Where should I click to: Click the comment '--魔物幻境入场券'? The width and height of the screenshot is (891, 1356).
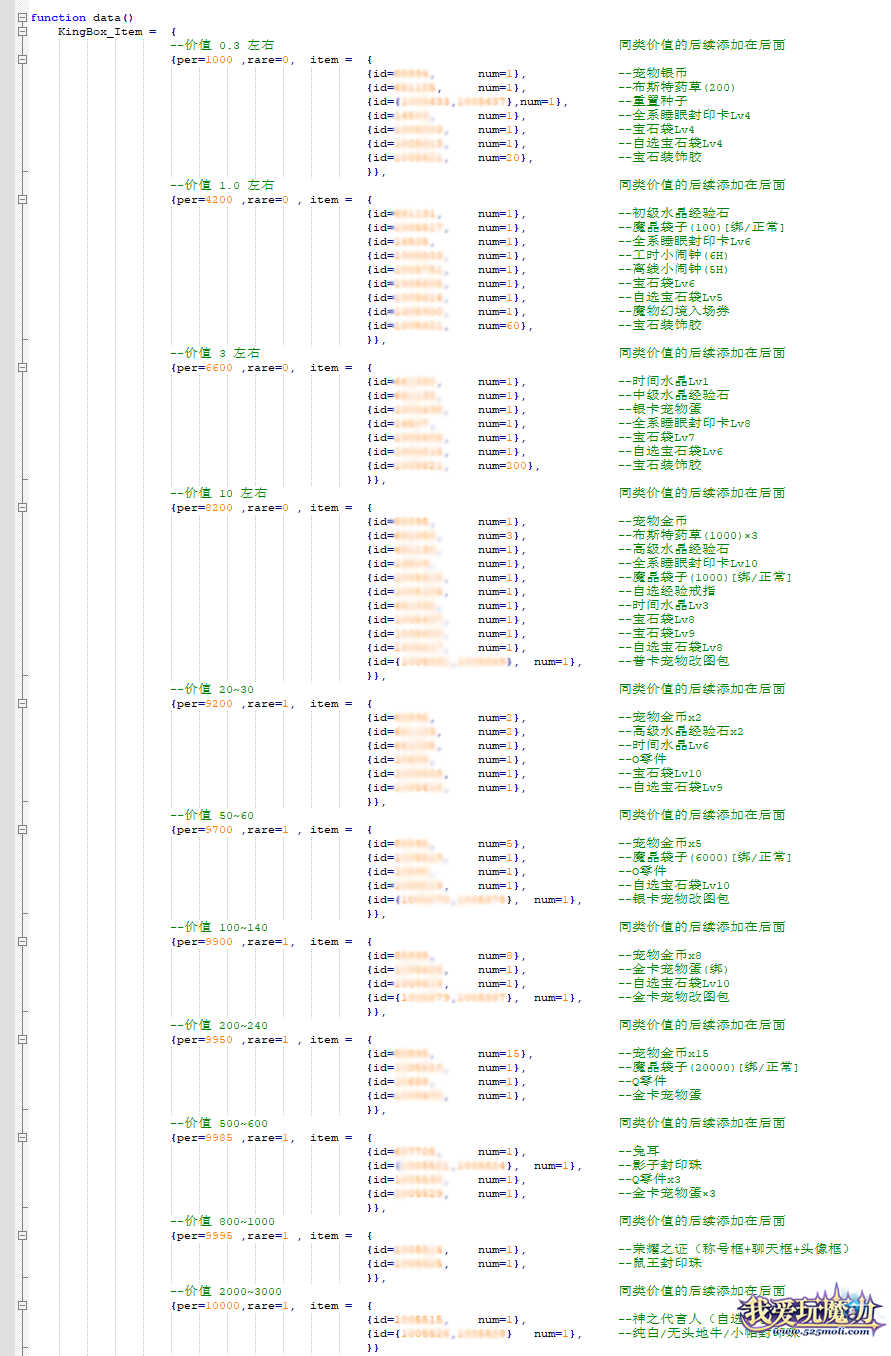[674, 311]
